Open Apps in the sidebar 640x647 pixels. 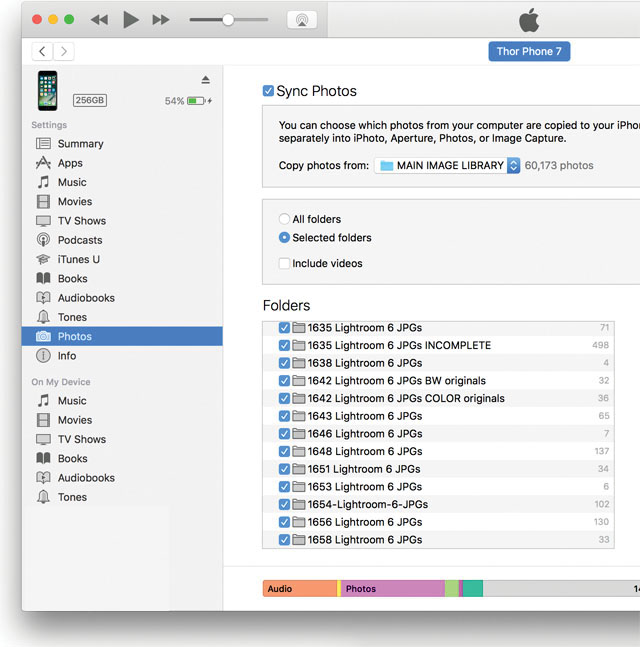tap(122, 163)
